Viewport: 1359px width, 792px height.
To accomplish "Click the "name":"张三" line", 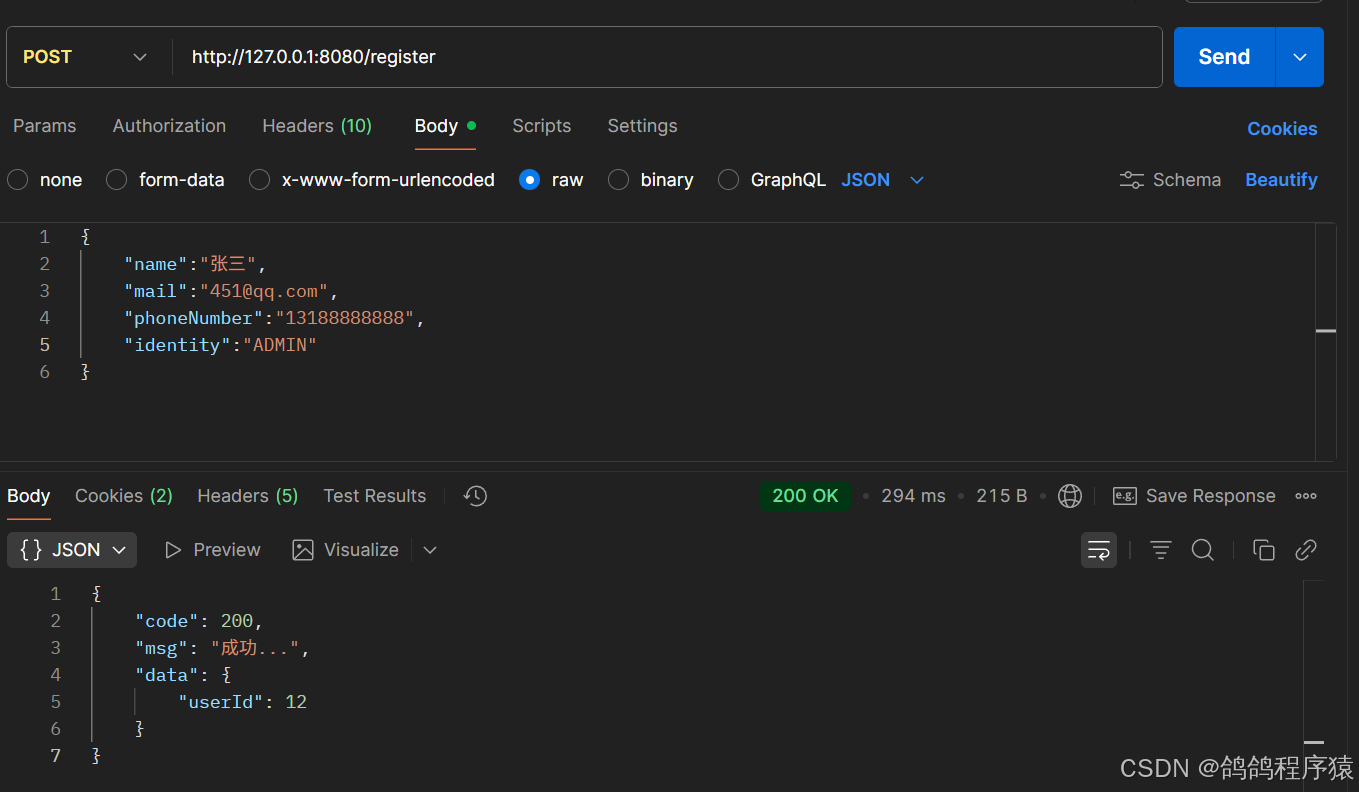I will point(195,264).
